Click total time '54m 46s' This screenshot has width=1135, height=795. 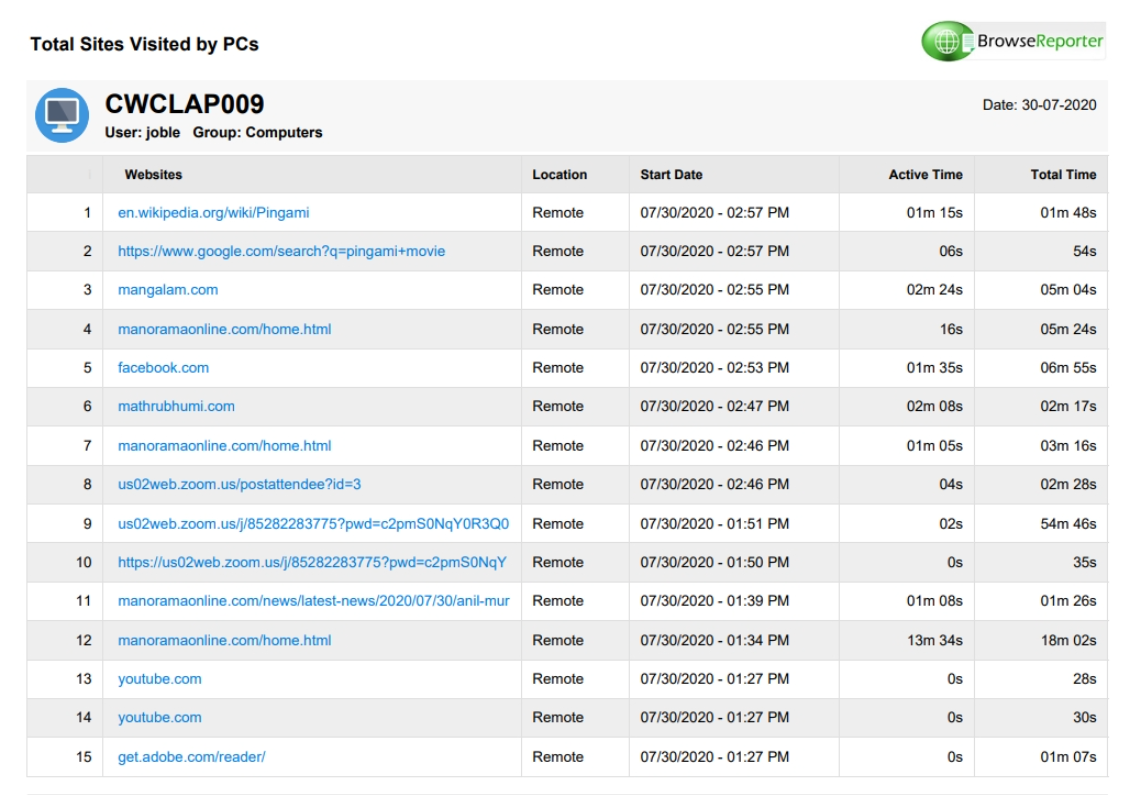[1068, 523]
